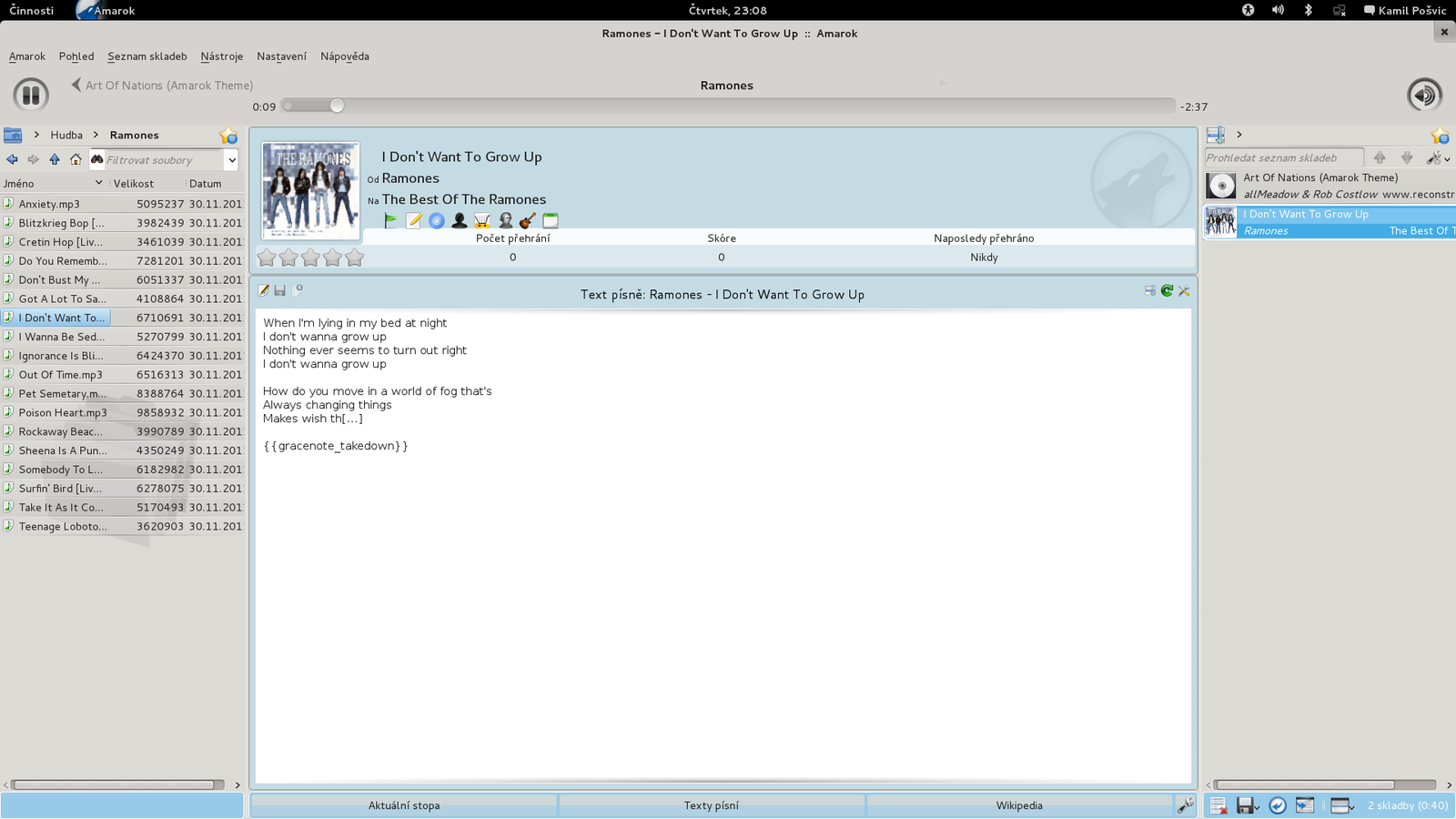Sort files by Velikost column

pos(146,183)
